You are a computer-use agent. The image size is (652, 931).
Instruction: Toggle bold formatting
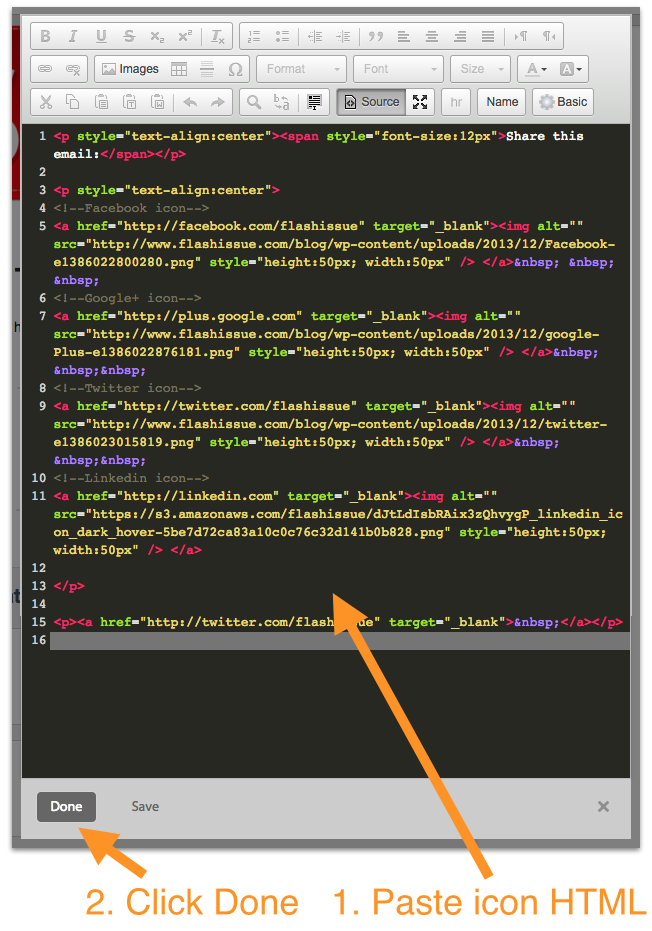click(x=45, y=36)
